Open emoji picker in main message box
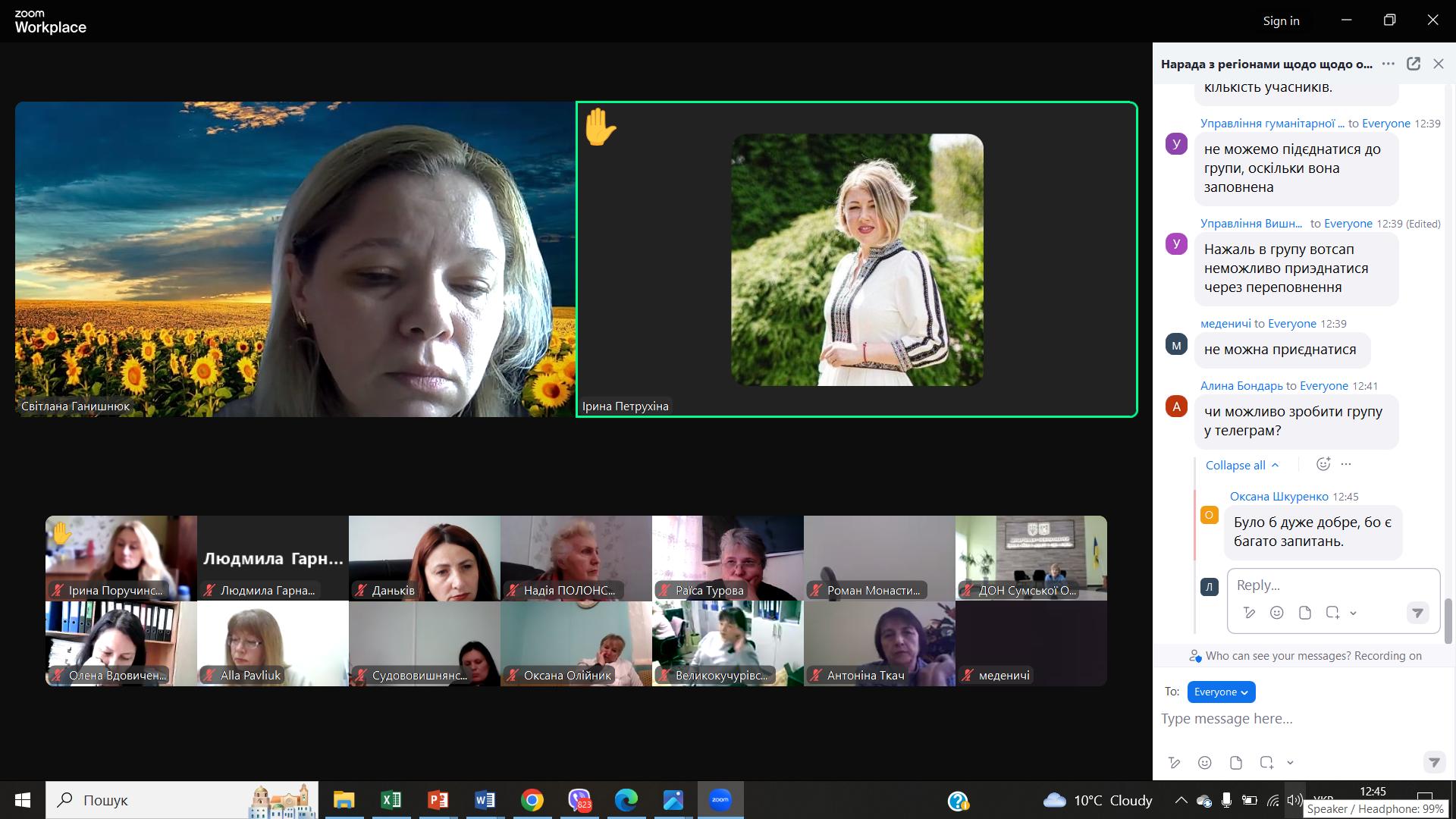The image size is (1456, 819). click(1204, 762)
